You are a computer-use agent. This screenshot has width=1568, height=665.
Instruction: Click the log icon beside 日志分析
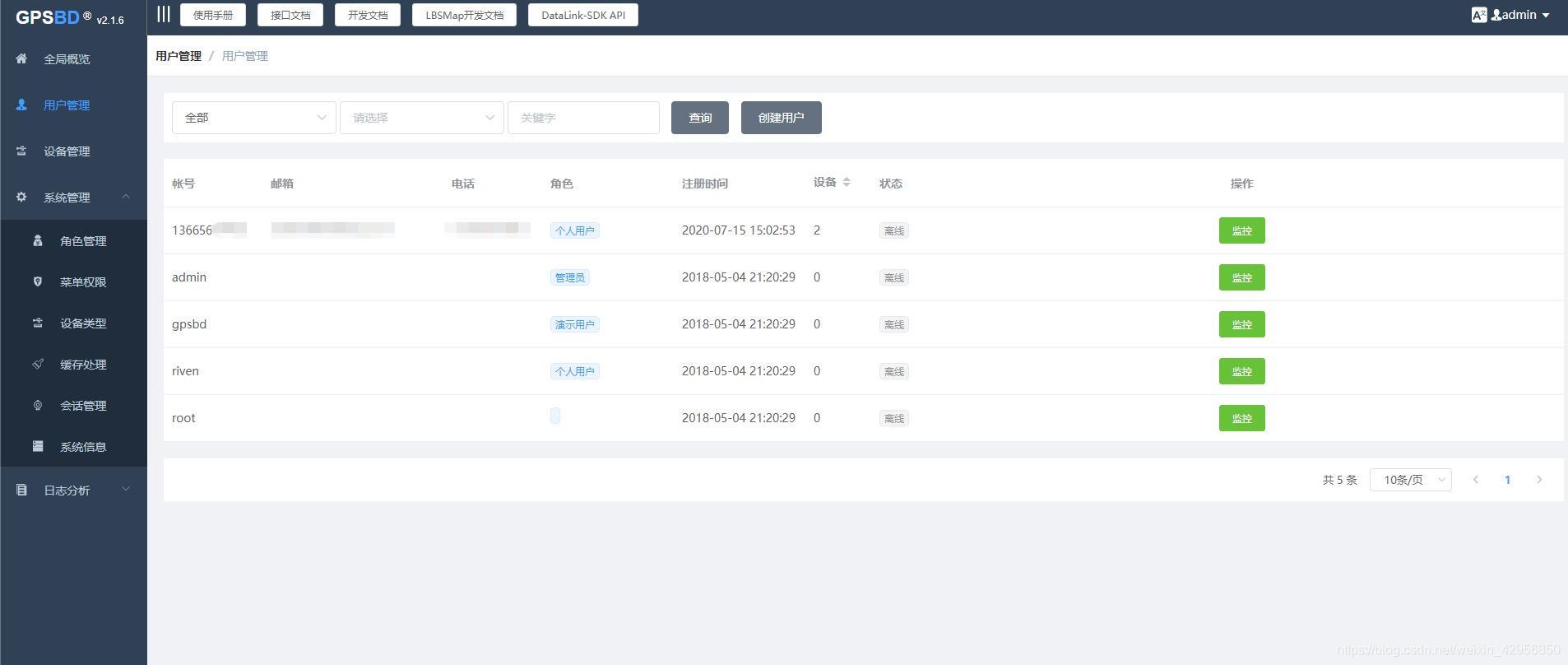[21, 490]
